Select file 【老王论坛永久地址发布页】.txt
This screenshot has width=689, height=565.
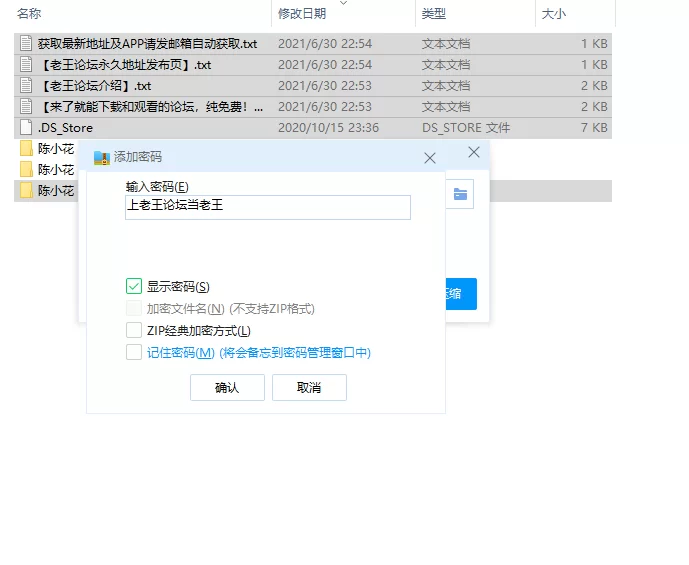(313, 65)
